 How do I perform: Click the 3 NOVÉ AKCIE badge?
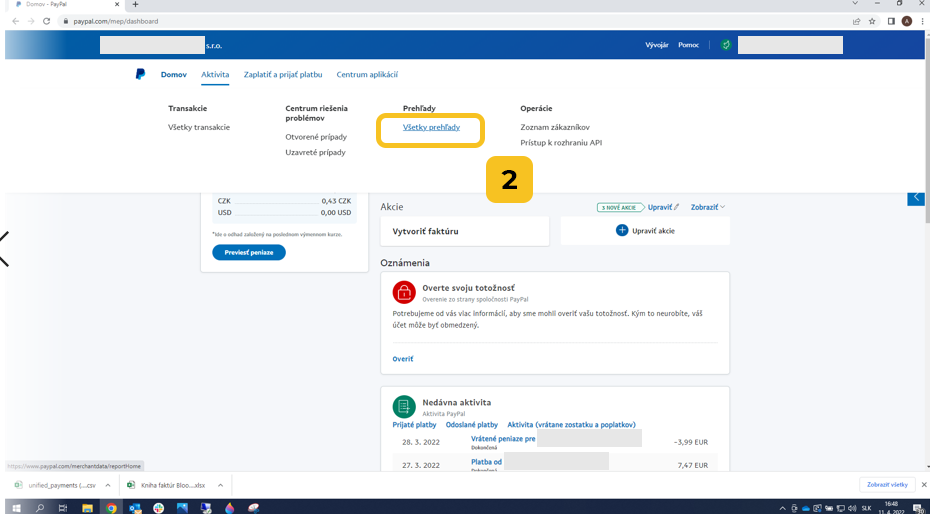pos(620,207)
